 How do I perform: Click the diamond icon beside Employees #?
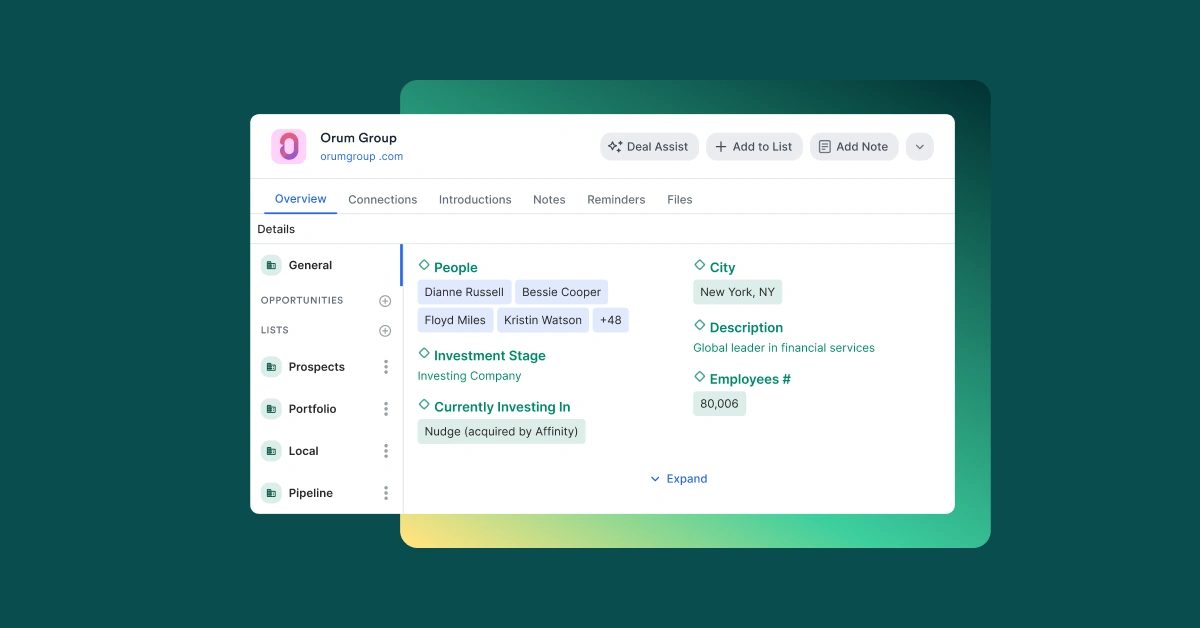700,377
